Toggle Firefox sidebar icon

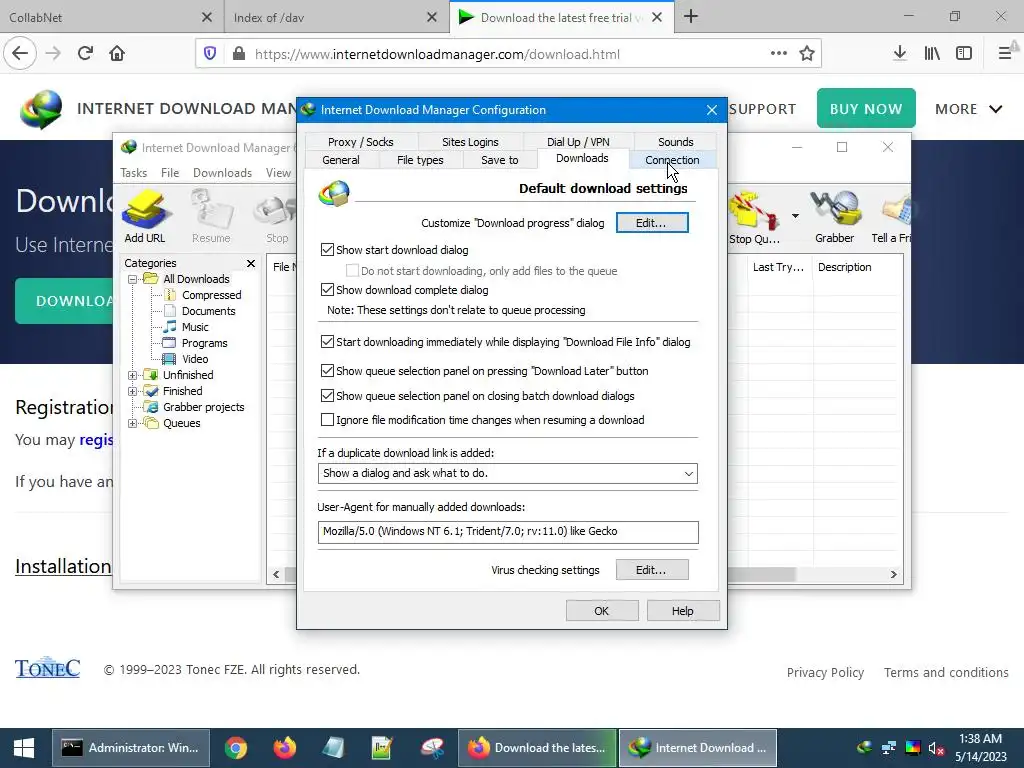[964, 54]
